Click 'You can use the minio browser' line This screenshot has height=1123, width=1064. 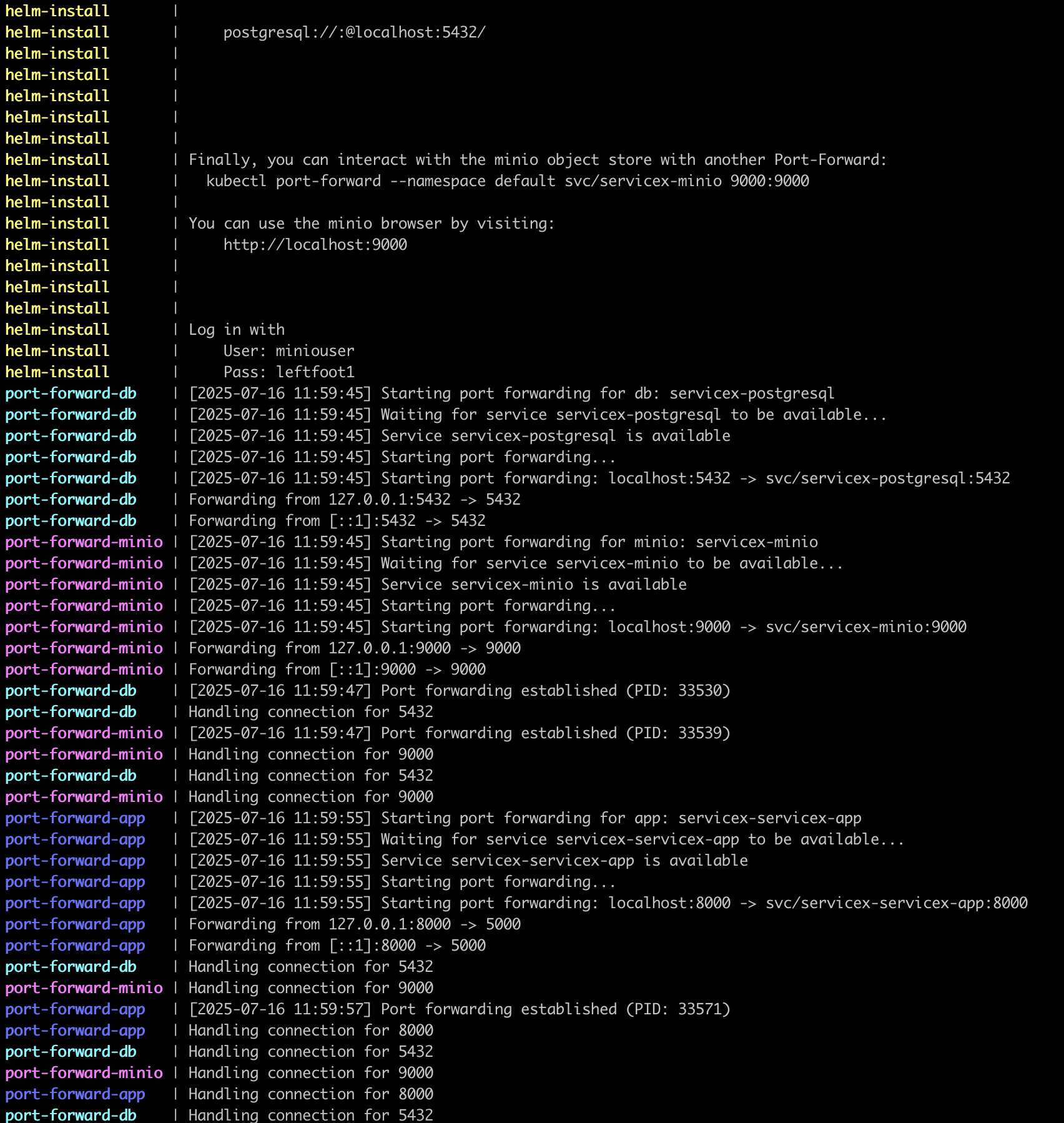[x=372, y=224]
